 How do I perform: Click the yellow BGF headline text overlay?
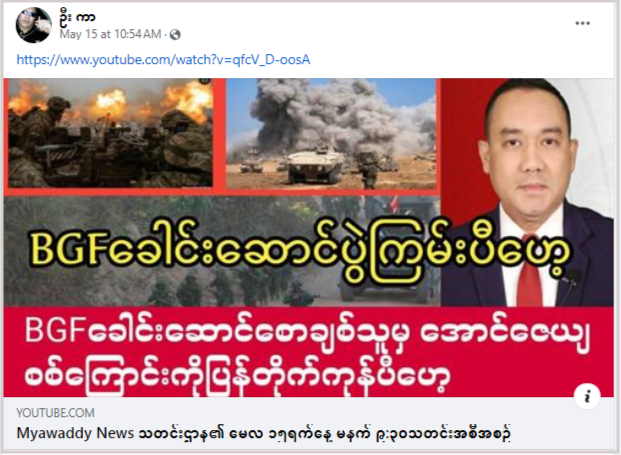301,252
